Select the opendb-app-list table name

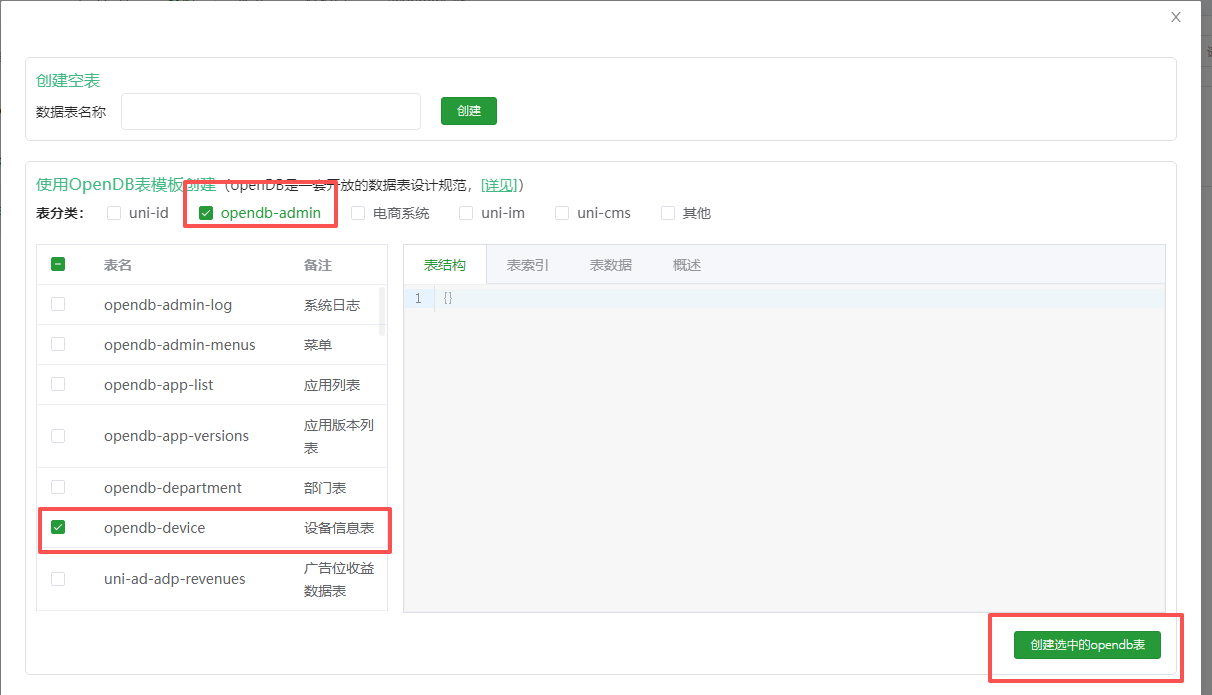click(159, 385)
